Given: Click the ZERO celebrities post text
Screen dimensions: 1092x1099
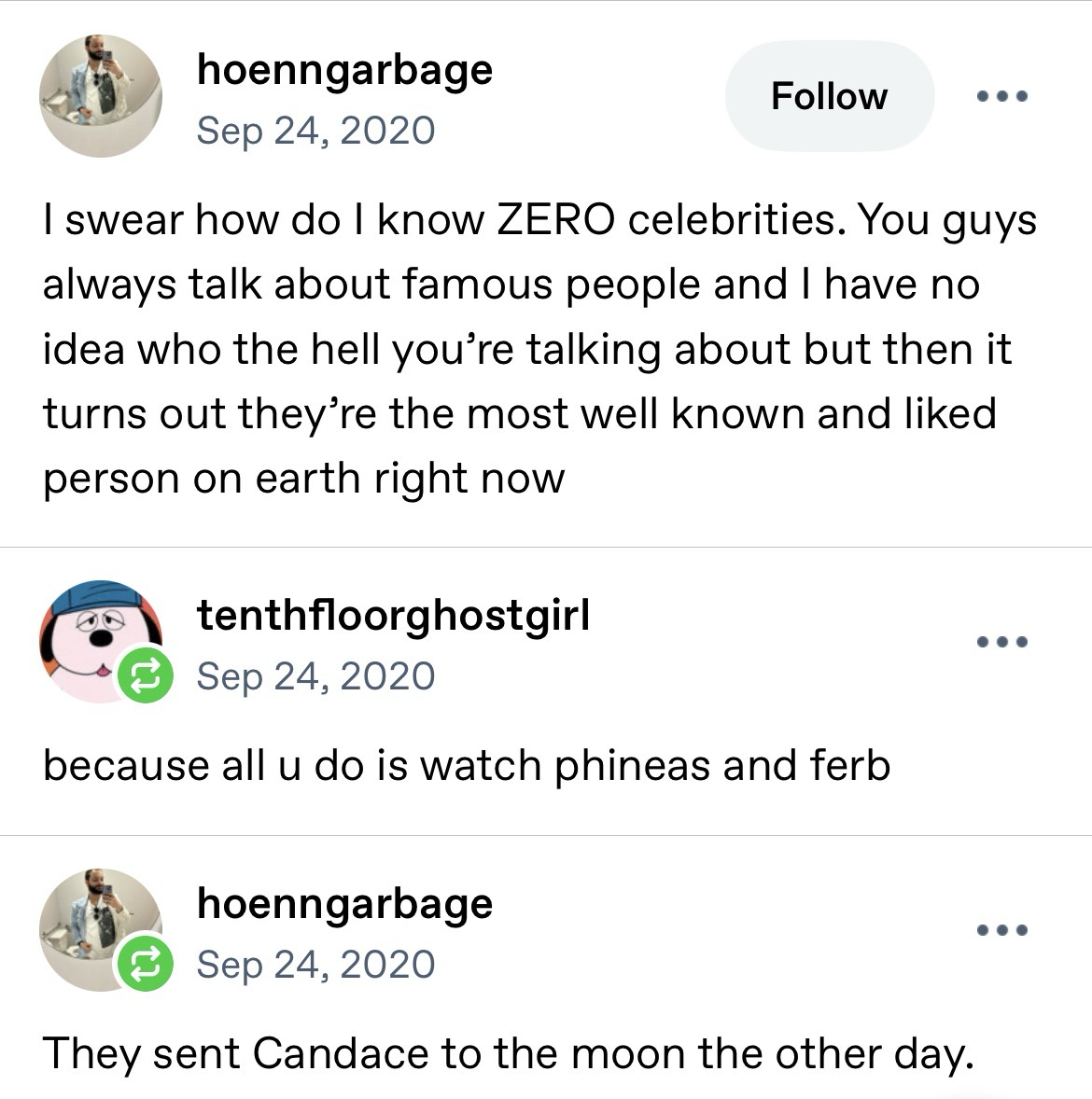Looking at the screenshot, I should point(539,349).
